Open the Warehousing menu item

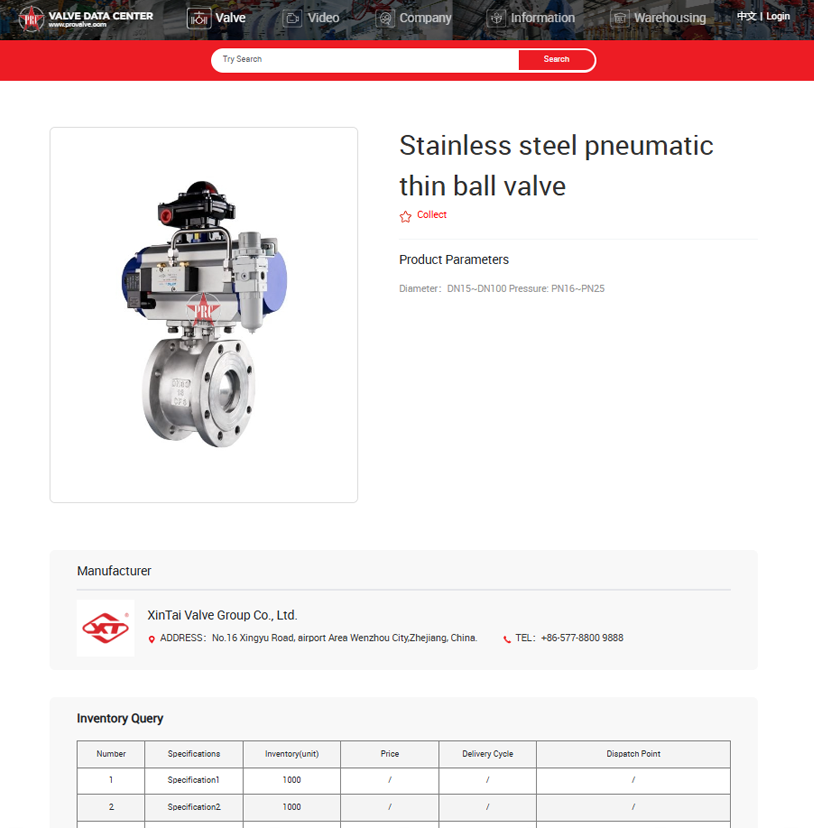669,18
